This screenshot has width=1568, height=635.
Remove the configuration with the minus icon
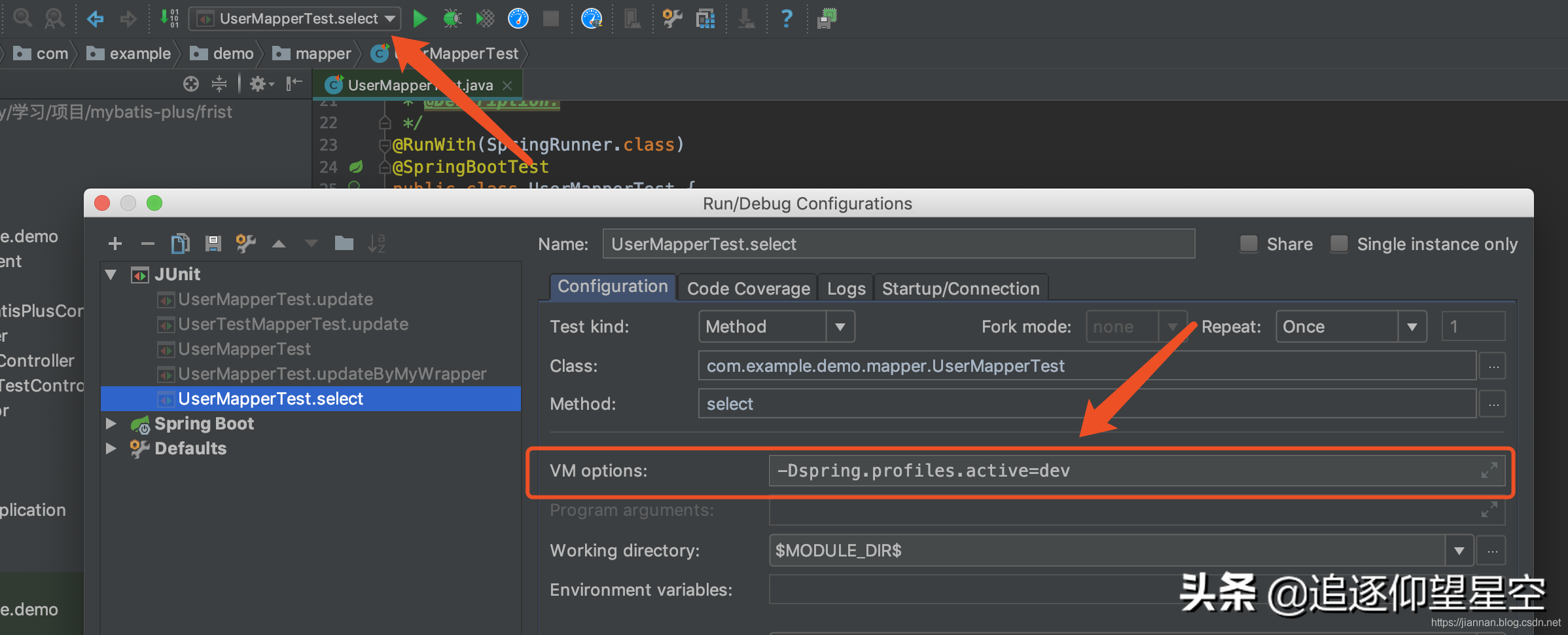click(x=148, y=244)
